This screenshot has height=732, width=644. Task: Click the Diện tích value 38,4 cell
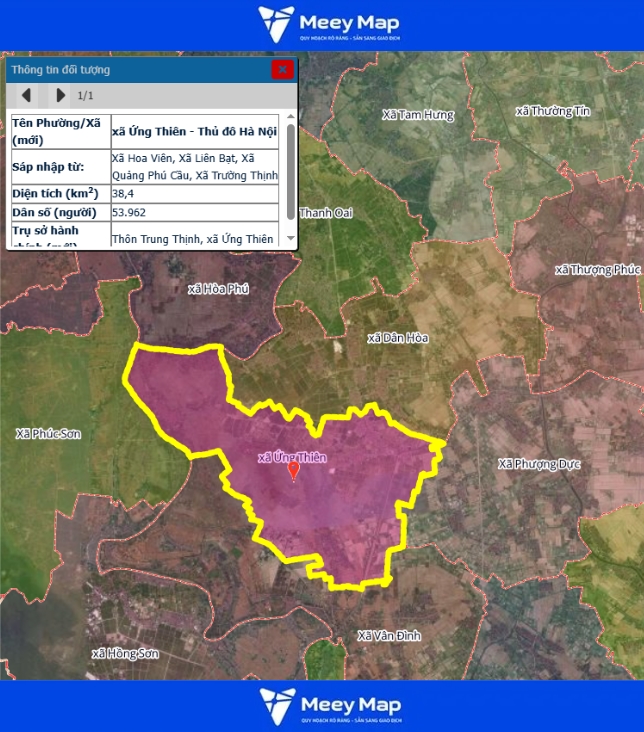click(x=194, y=193)
